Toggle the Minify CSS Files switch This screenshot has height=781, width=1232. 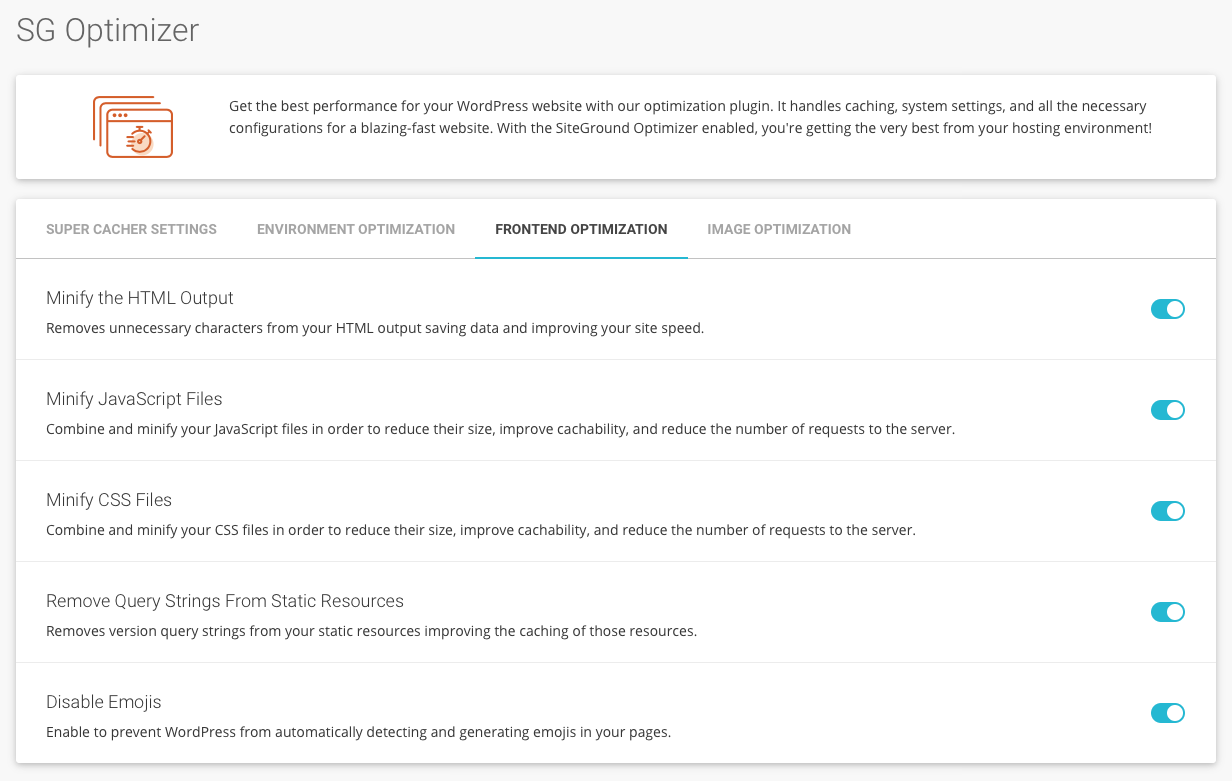(x=1167, y=511)
